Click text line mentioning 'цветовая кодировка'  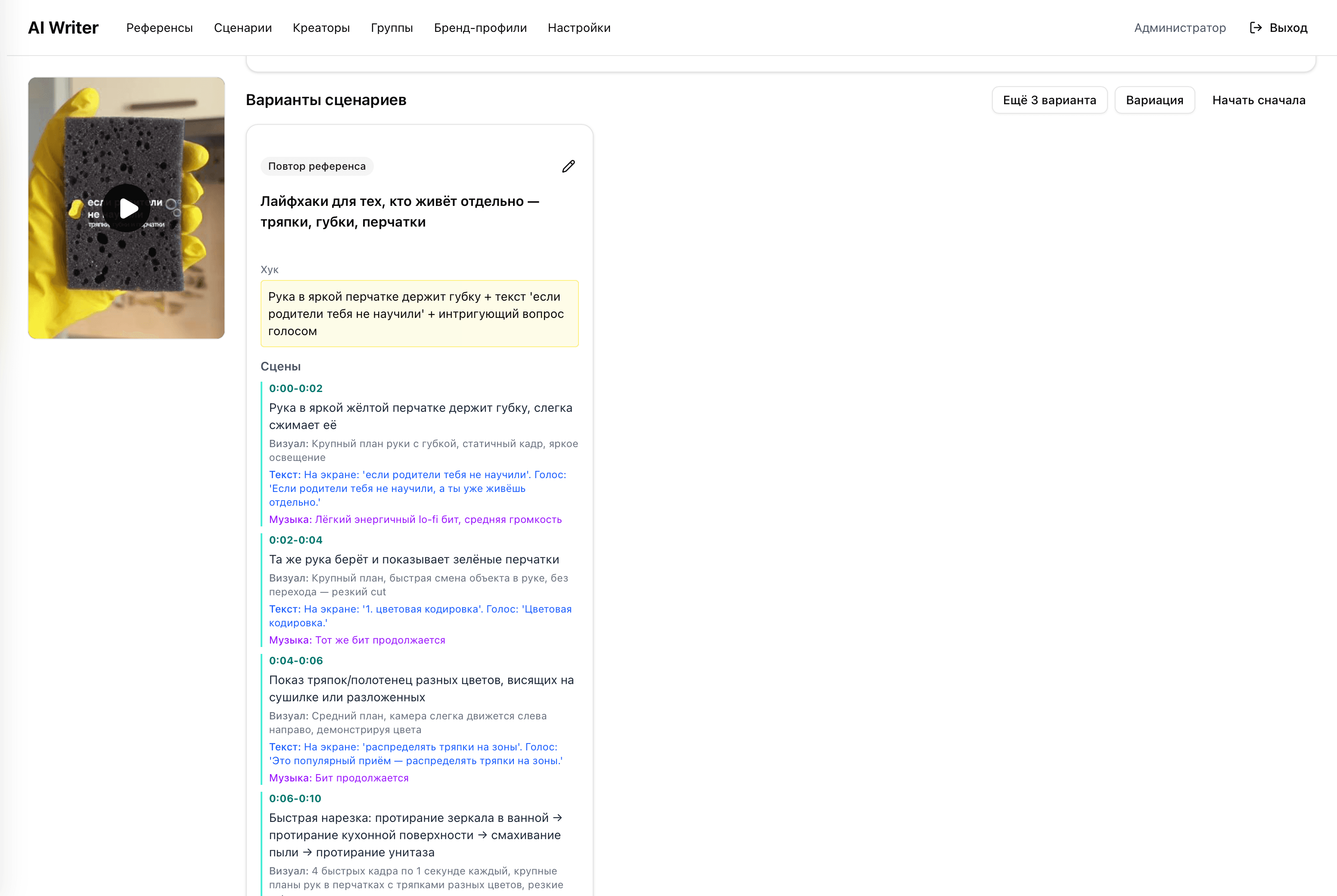coord(420,616)
